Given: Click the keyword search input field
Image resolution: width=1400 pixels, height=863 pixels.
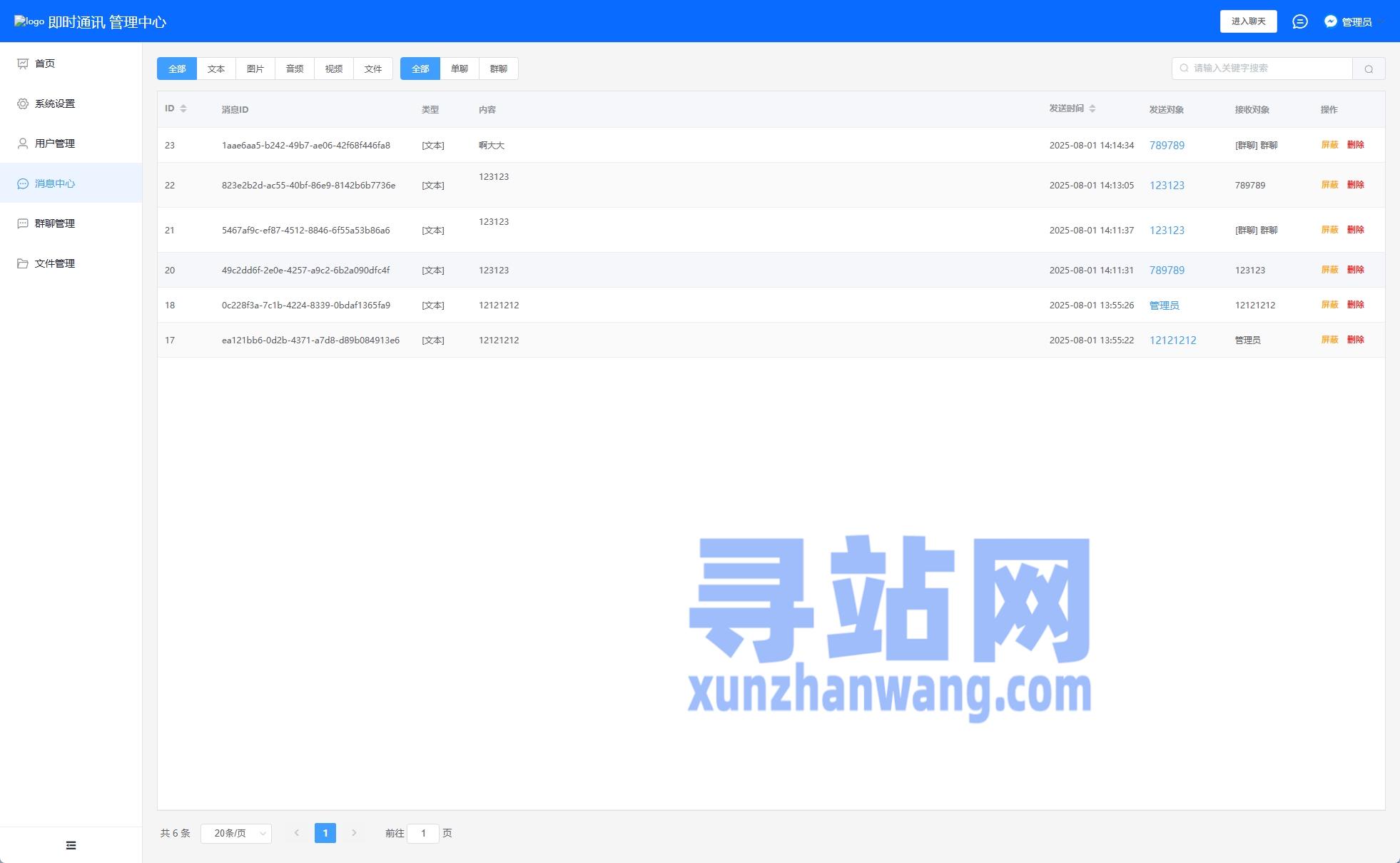Looking at the screenshot, I should [x=1262, y=69].
